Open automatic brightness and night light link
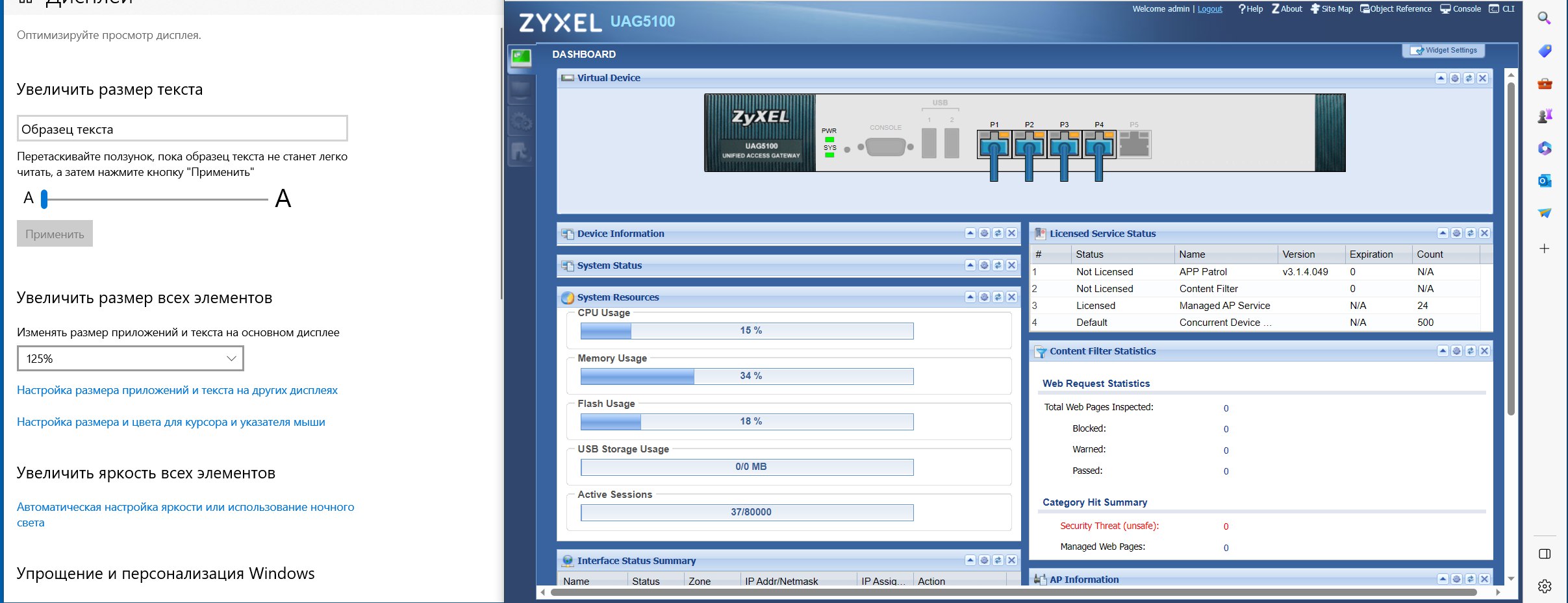The image size is (1568, 603). (x=186, y=515)
